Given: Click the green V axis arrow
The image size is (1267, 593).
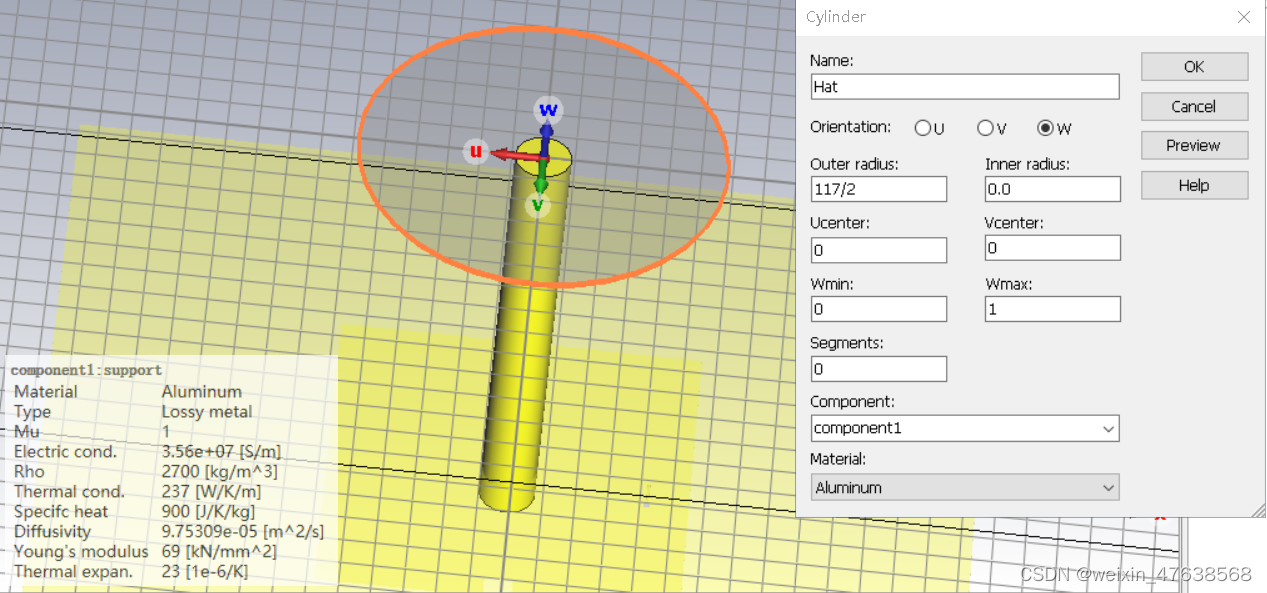Looking at the screenshot, I should 541,182.
